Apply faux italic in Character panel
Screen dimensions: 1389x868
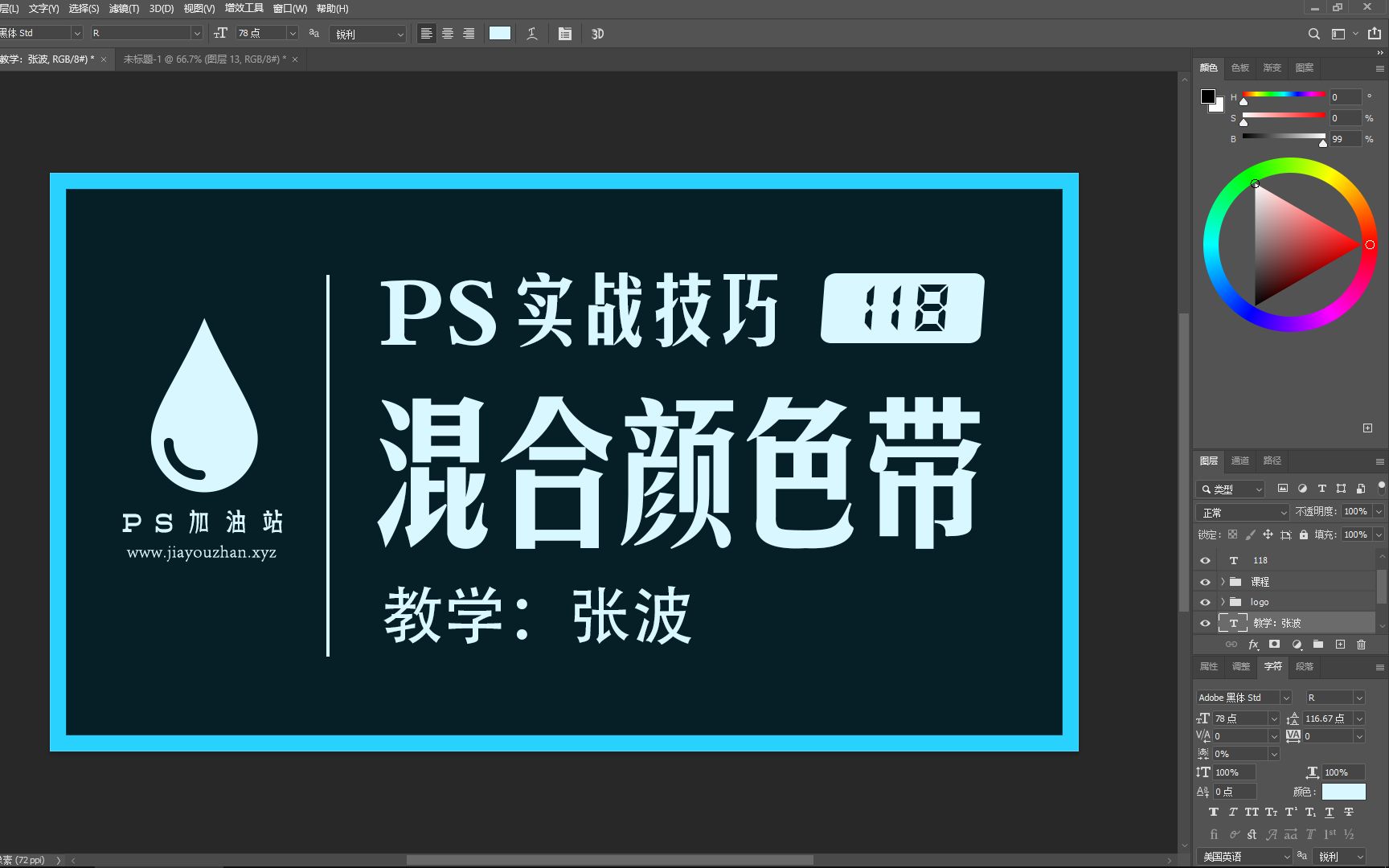[1232, 813]
